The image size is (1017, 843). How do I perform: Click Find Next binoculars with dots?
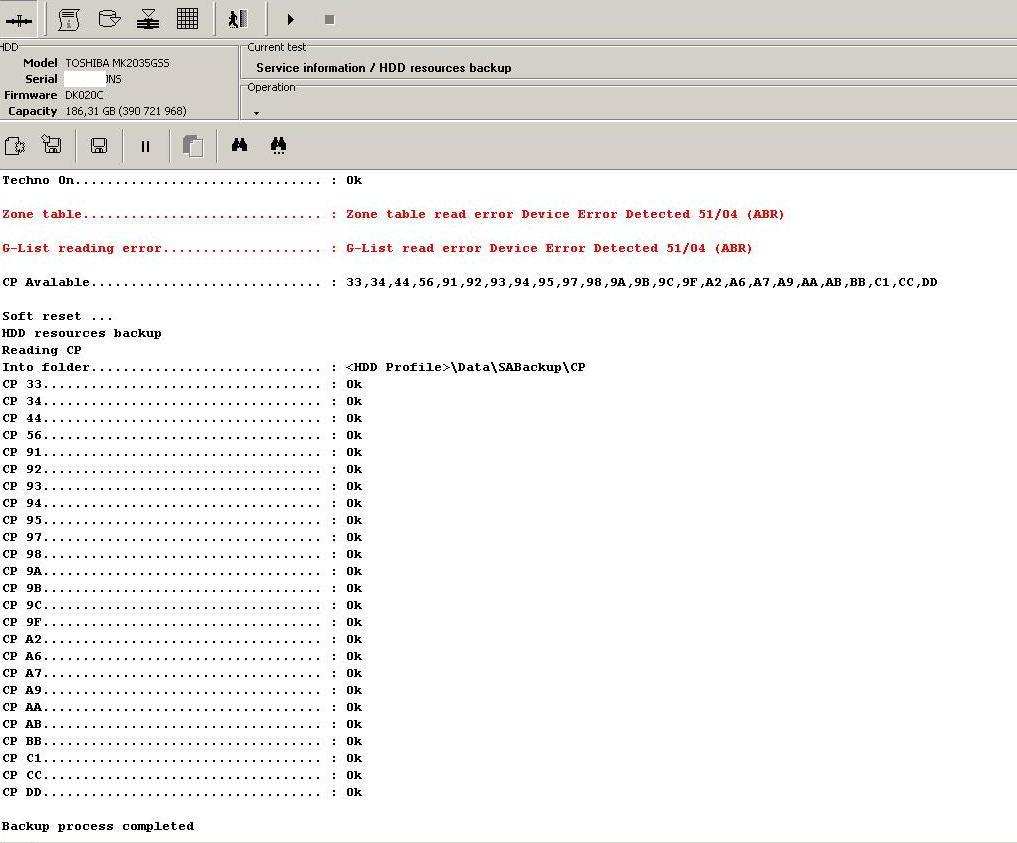(x=278, y=145)
